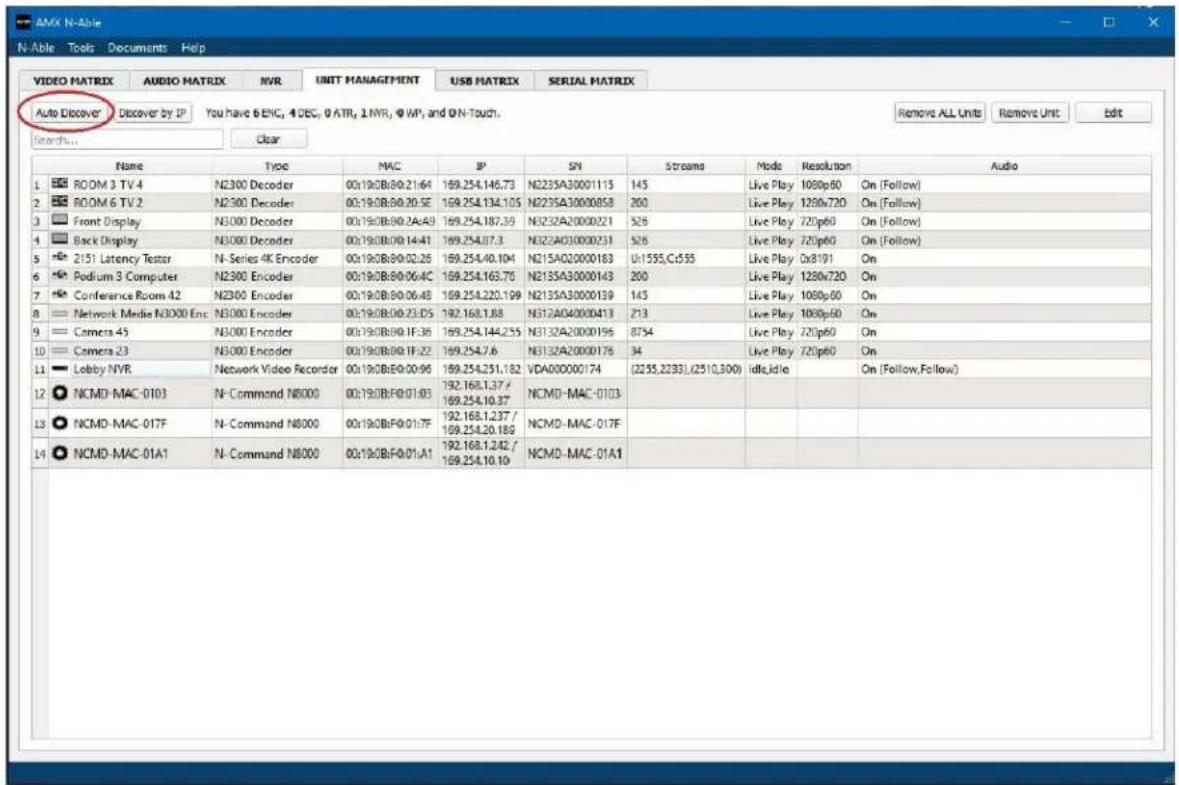Click the Remove ALL Units button
The image size is (1179, 785).
(940, 113)
